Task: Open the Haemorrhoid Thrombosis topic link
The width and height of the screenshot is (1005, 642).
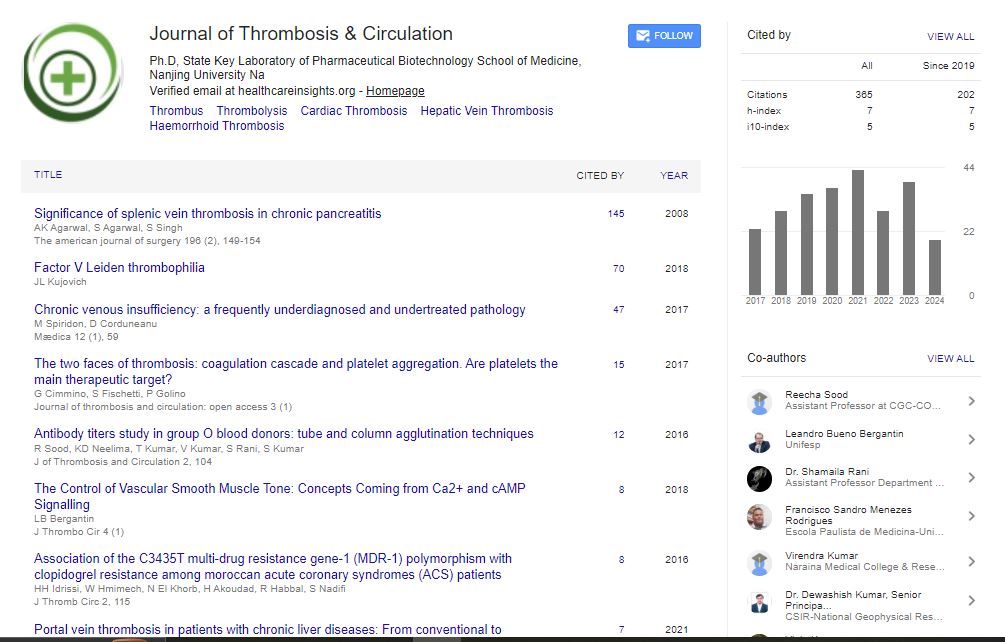Action: tap(217, 126)
